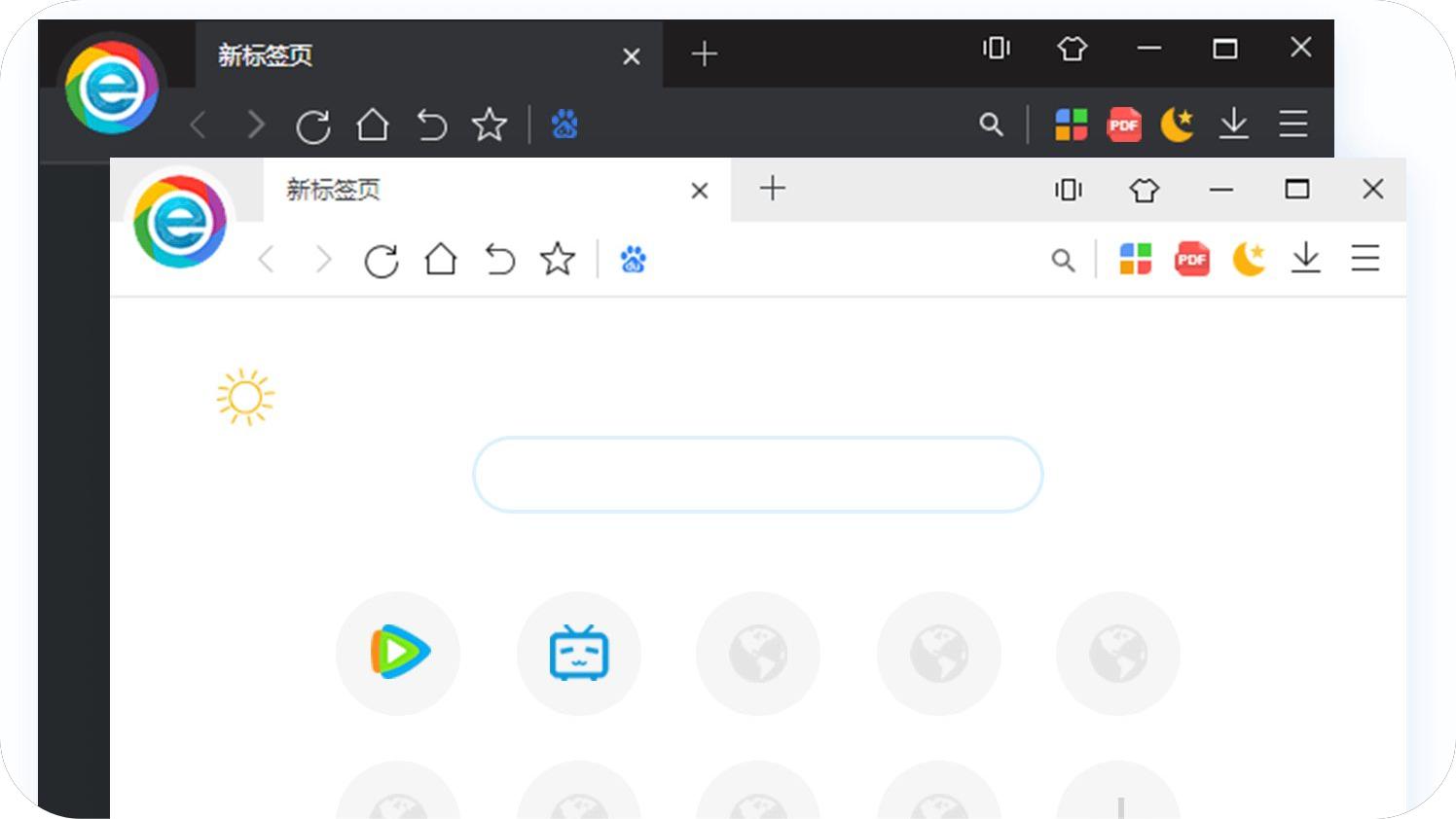
Task: Click the sun weather icon on the new tab page
Action: point(245,397)
